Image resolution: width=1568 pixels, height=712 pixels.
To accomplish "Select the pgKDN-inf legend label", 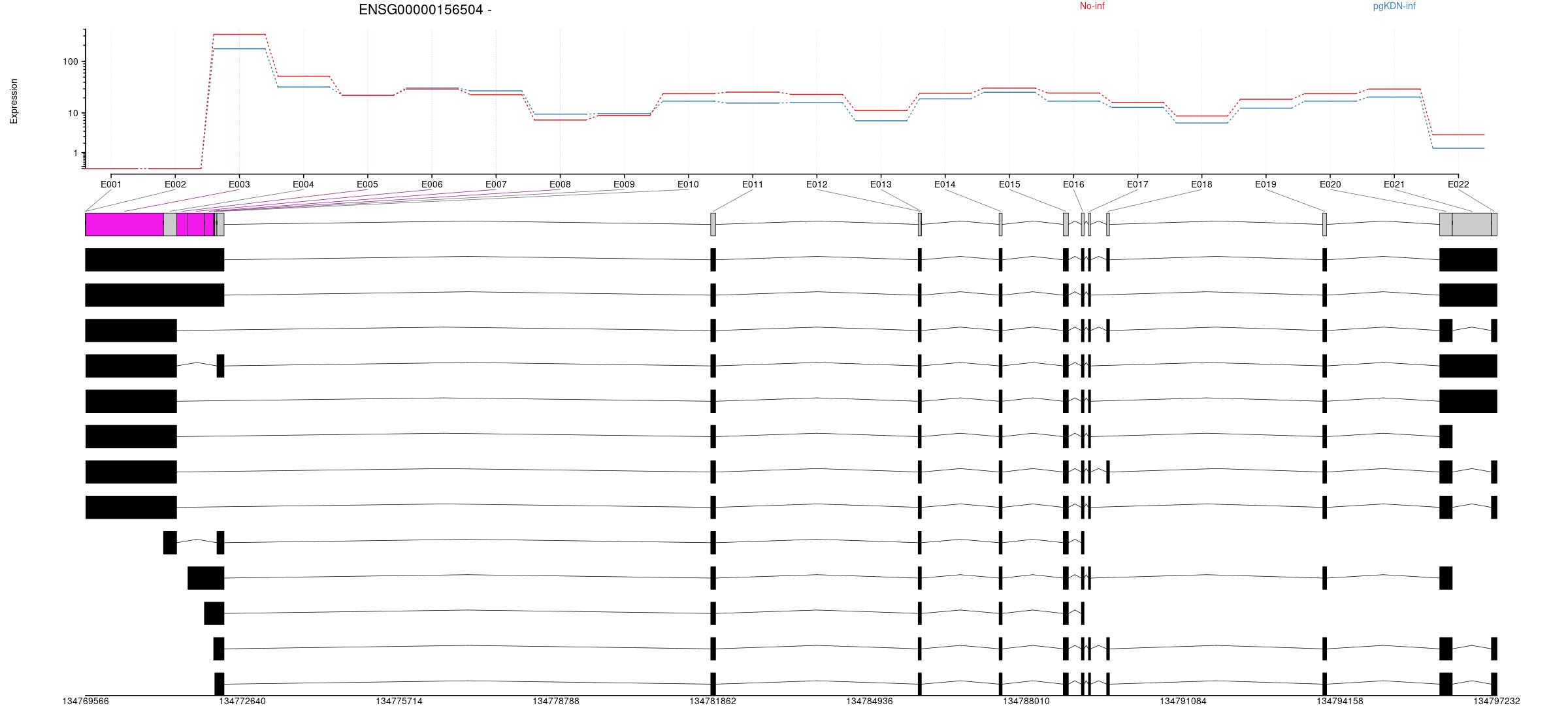I will point(1394,6).
